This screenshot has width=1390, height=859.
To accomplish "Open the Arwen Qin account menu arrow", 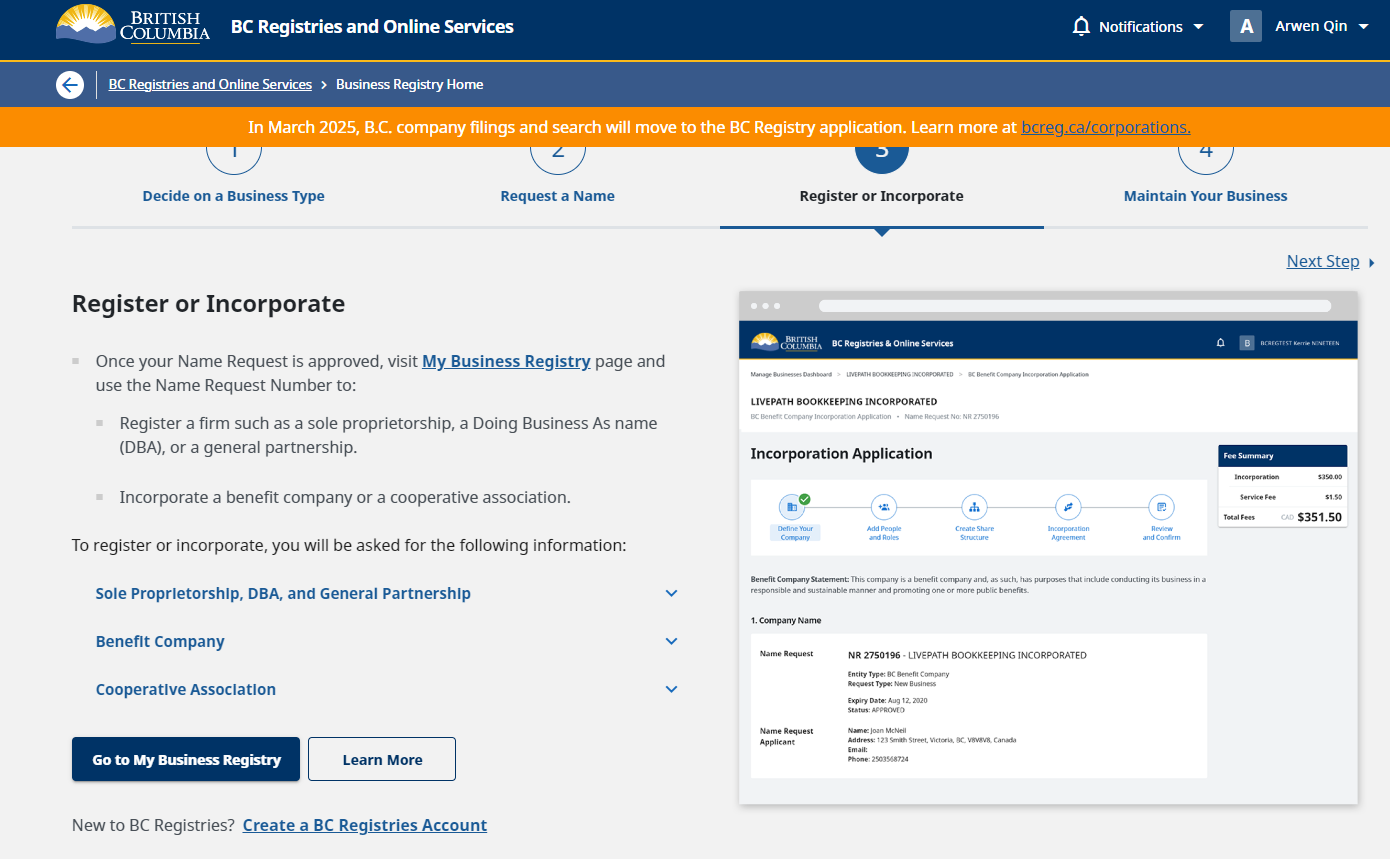I will click(x=1363, y=27).
